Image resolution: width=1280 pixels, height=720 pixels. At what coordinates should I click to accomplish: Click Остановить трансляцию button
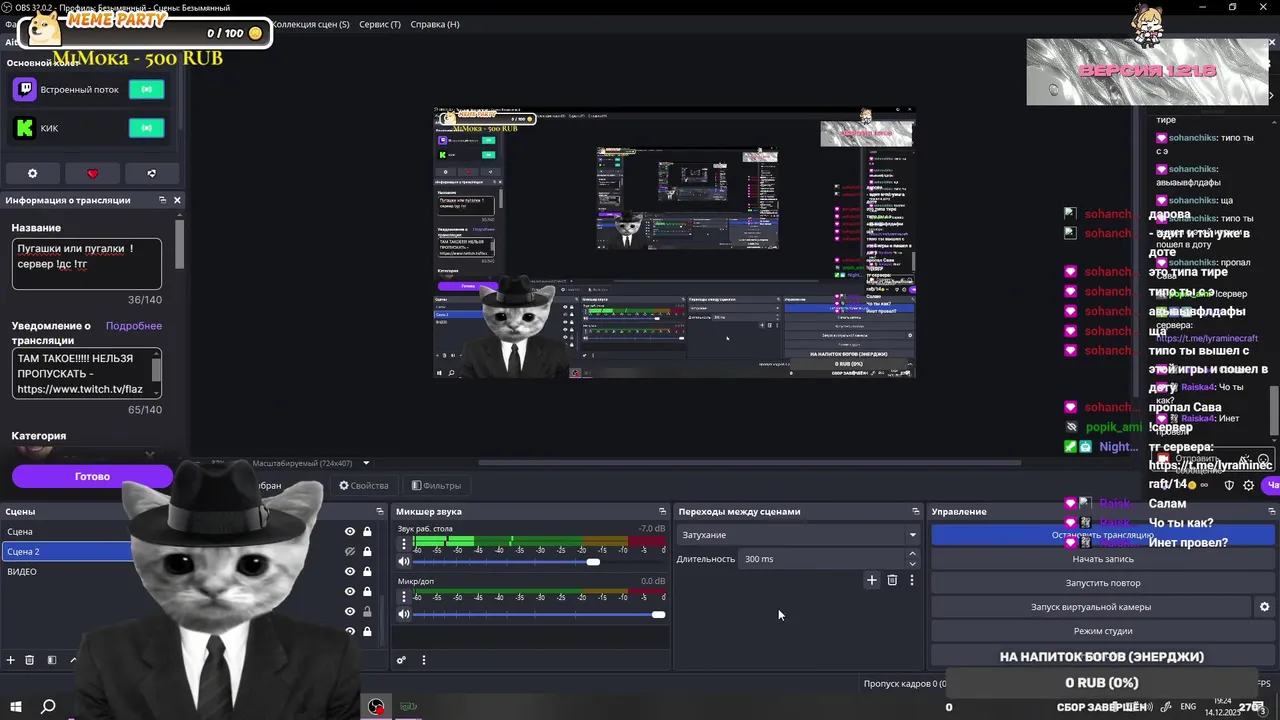coord(1103,535)
